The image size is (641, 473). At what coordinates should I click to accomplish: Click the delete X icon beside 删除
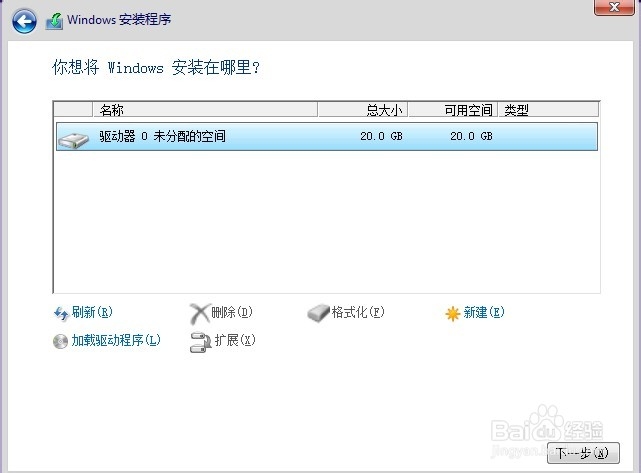pos(200,314)
